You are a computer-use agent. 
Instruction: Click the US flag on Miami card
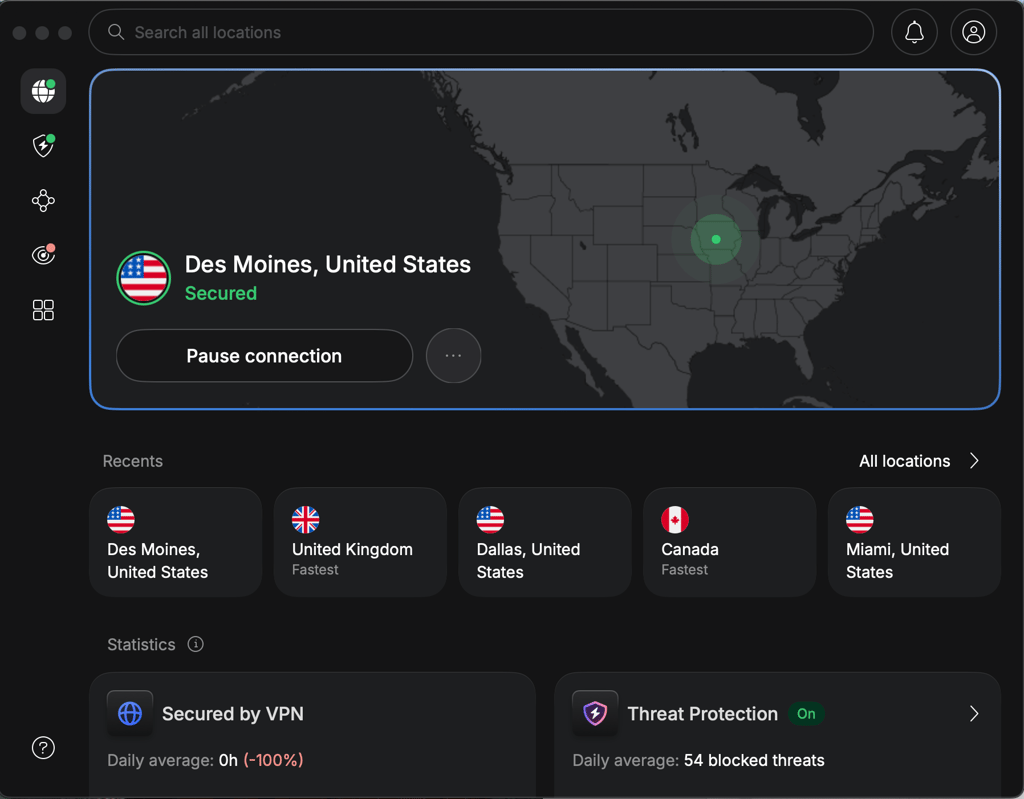pyautogui.click(x=860, y=520)
